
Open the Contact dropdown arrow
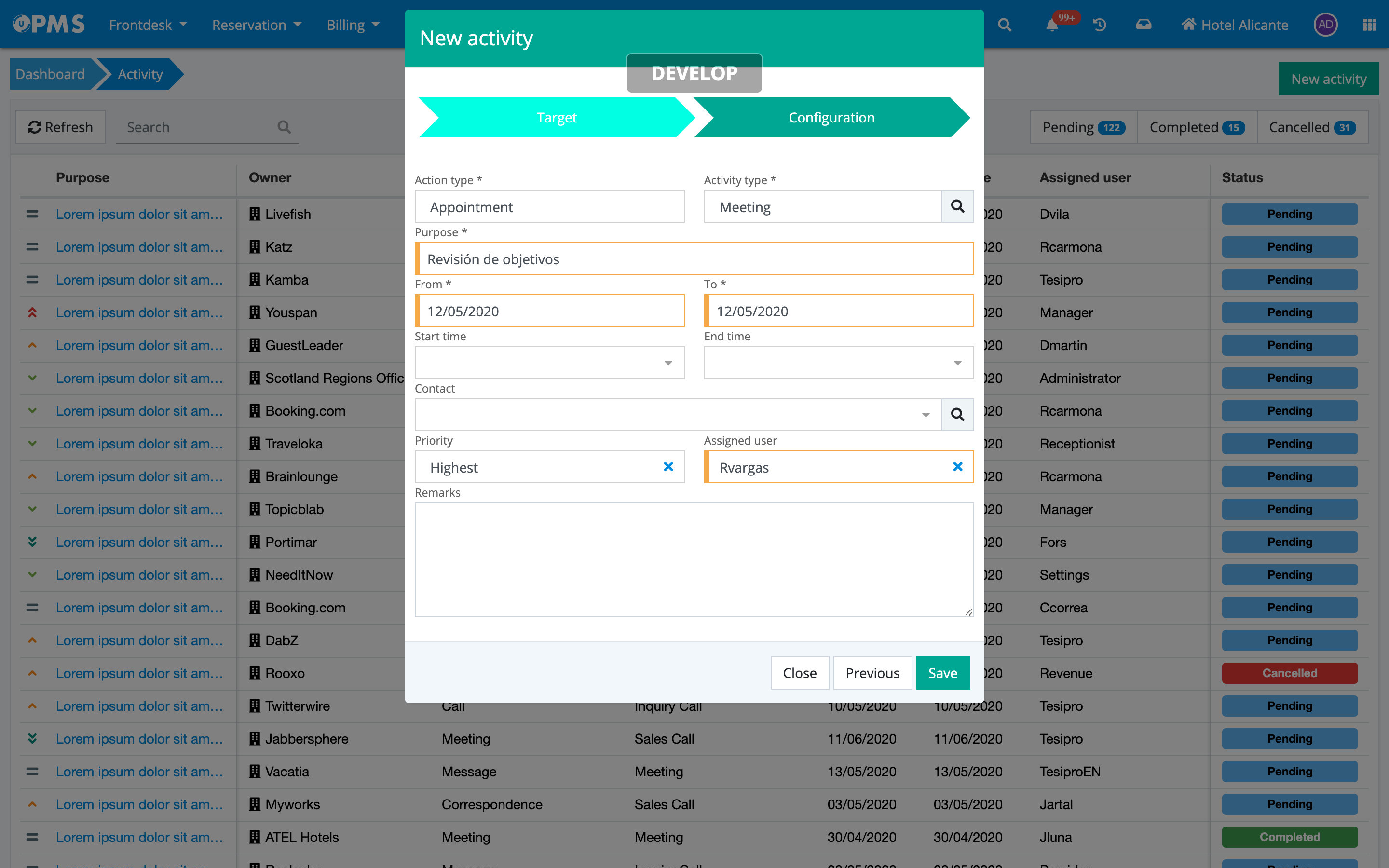pyautogui.click(x=925, y=415)
